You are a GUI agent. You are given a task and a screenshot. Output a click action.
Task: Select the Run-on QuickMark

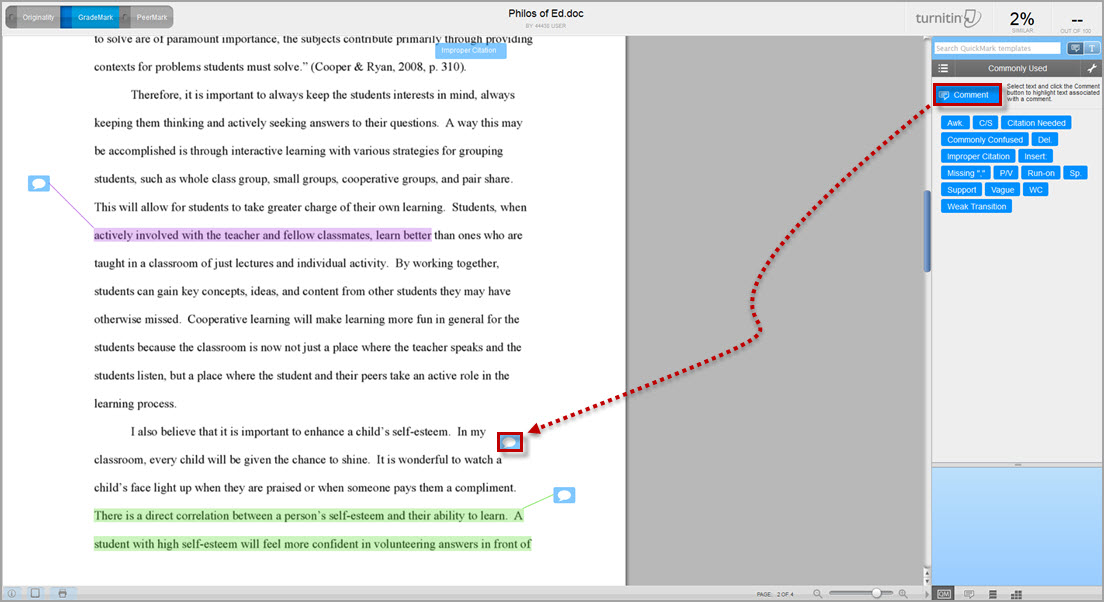(x=1041, y=173)
